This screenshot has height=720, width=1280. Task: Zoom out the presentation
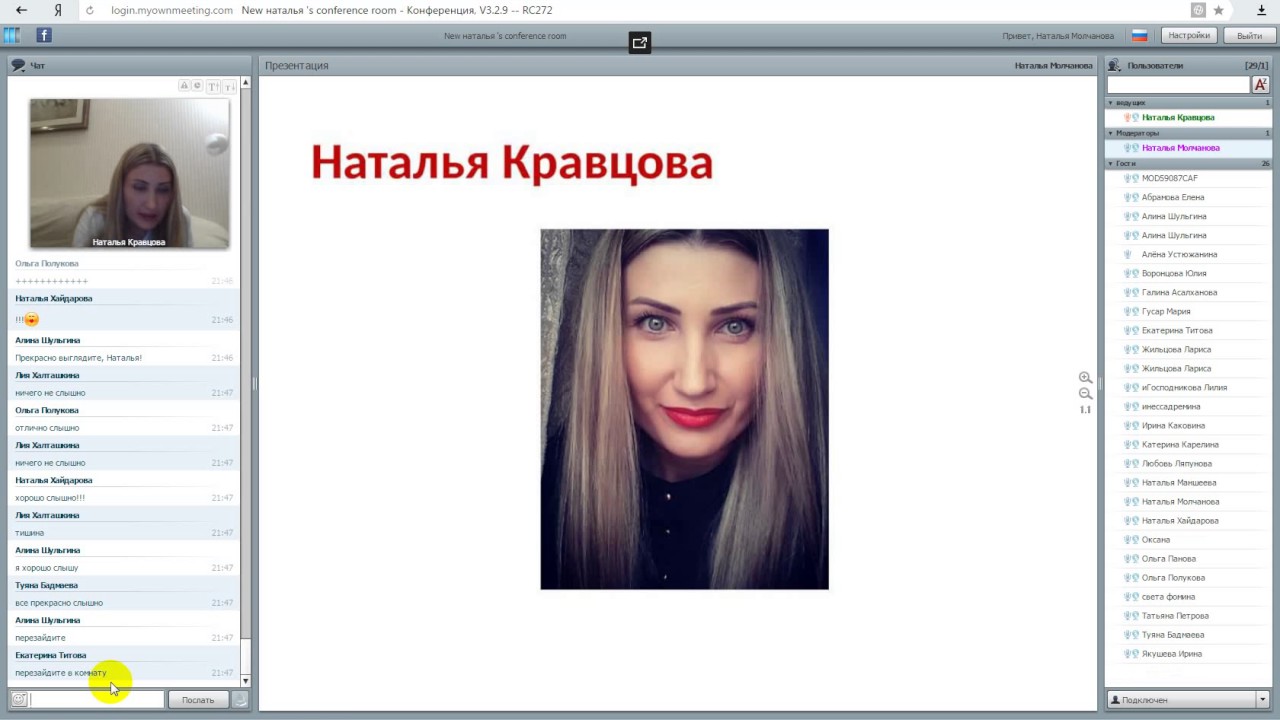coord(1085,394)
